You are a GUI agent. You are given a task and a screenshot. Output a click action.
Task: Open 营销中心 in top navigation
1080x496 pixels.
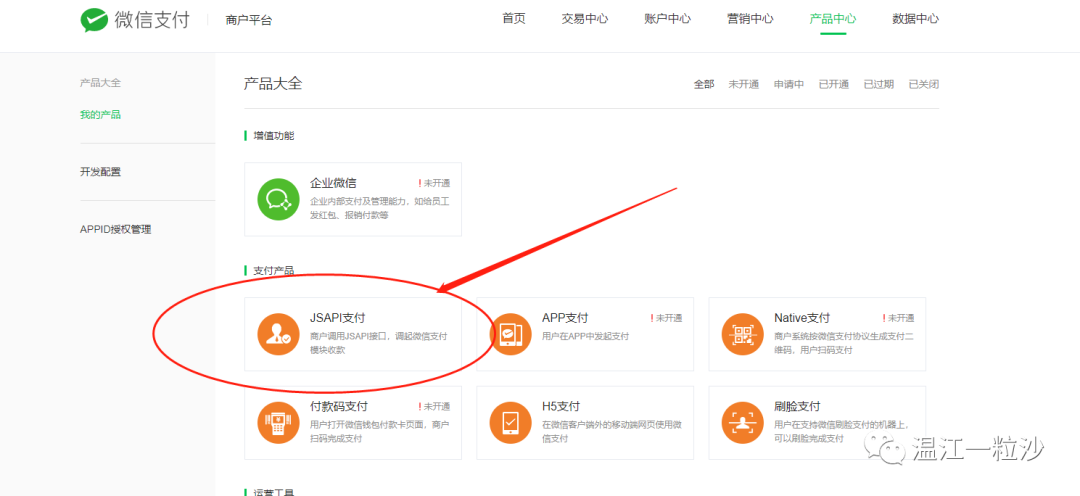[750, 19]
